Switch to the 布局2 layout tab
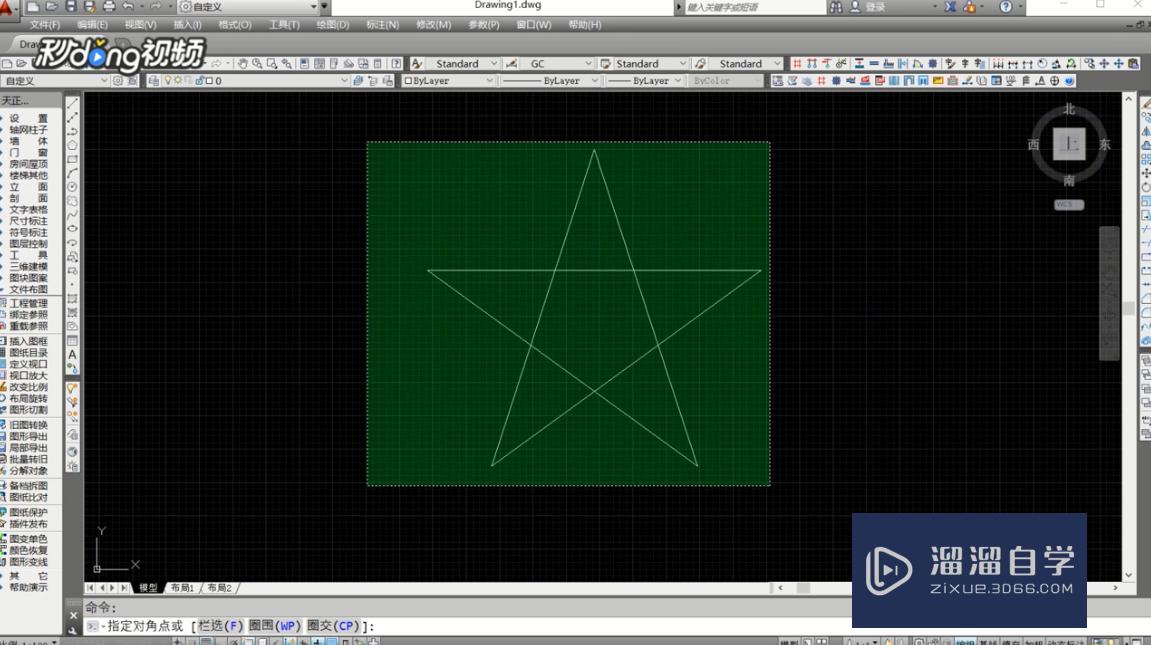Viewport: 1151px width, 645px height. click(x=219, y=588)
